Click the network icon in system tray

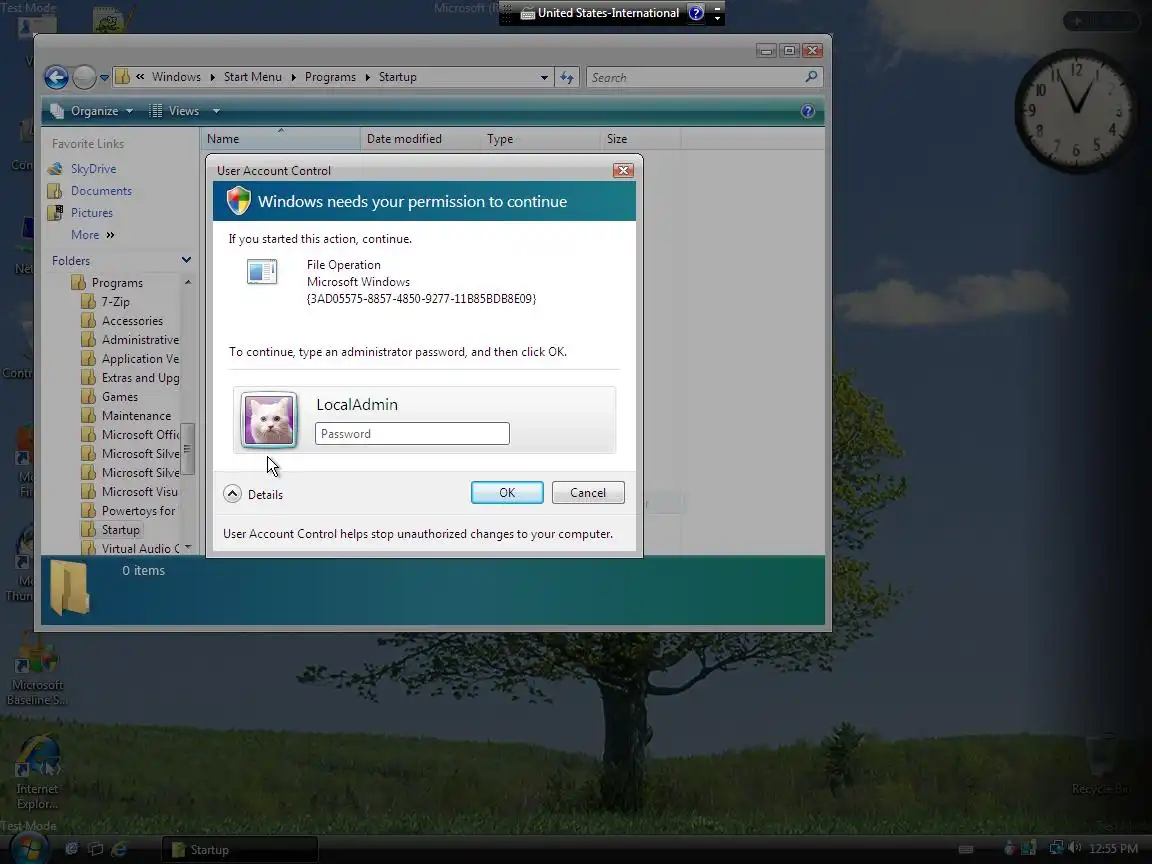point(1056,849)
